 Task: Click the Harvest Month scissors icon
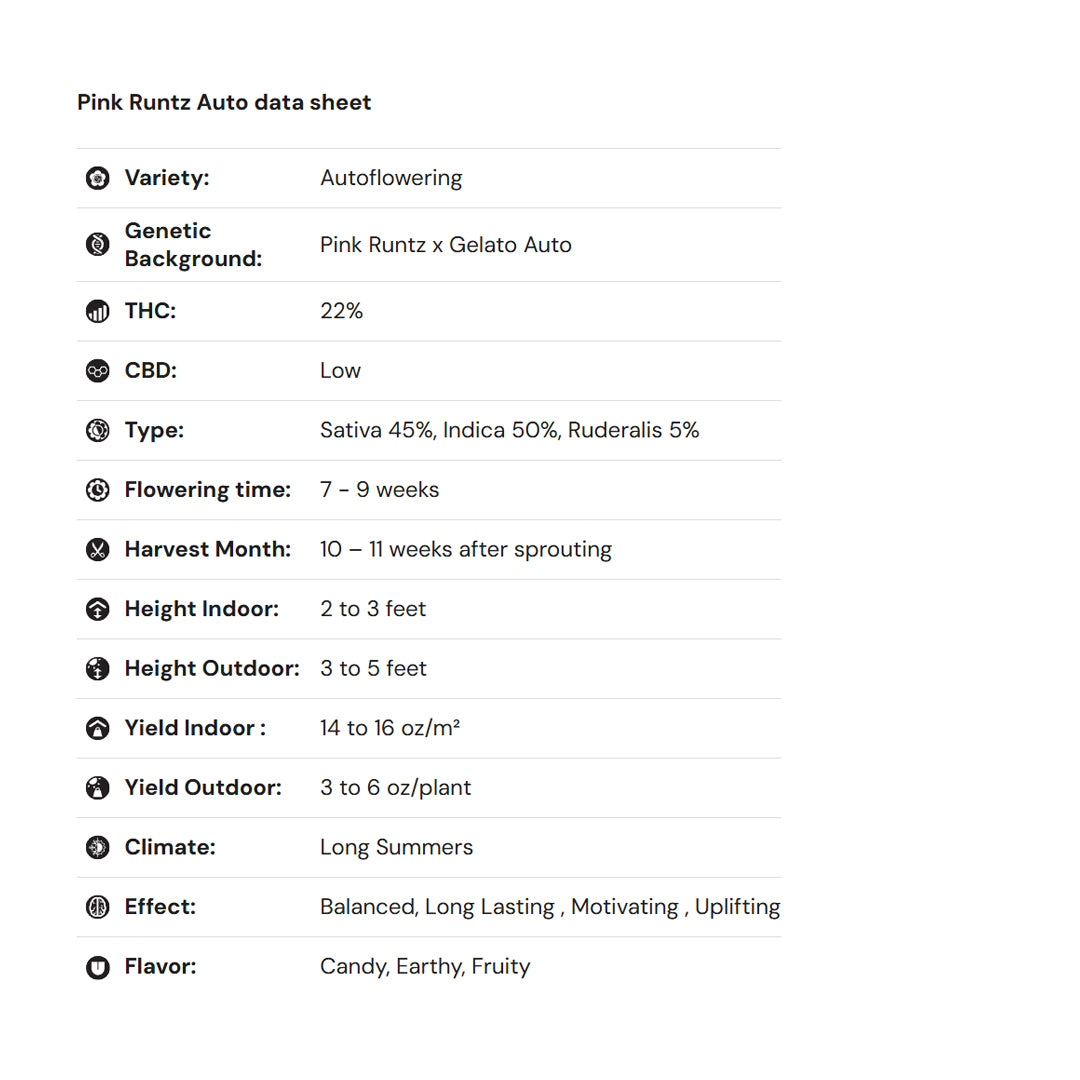[x=97, y=549]
